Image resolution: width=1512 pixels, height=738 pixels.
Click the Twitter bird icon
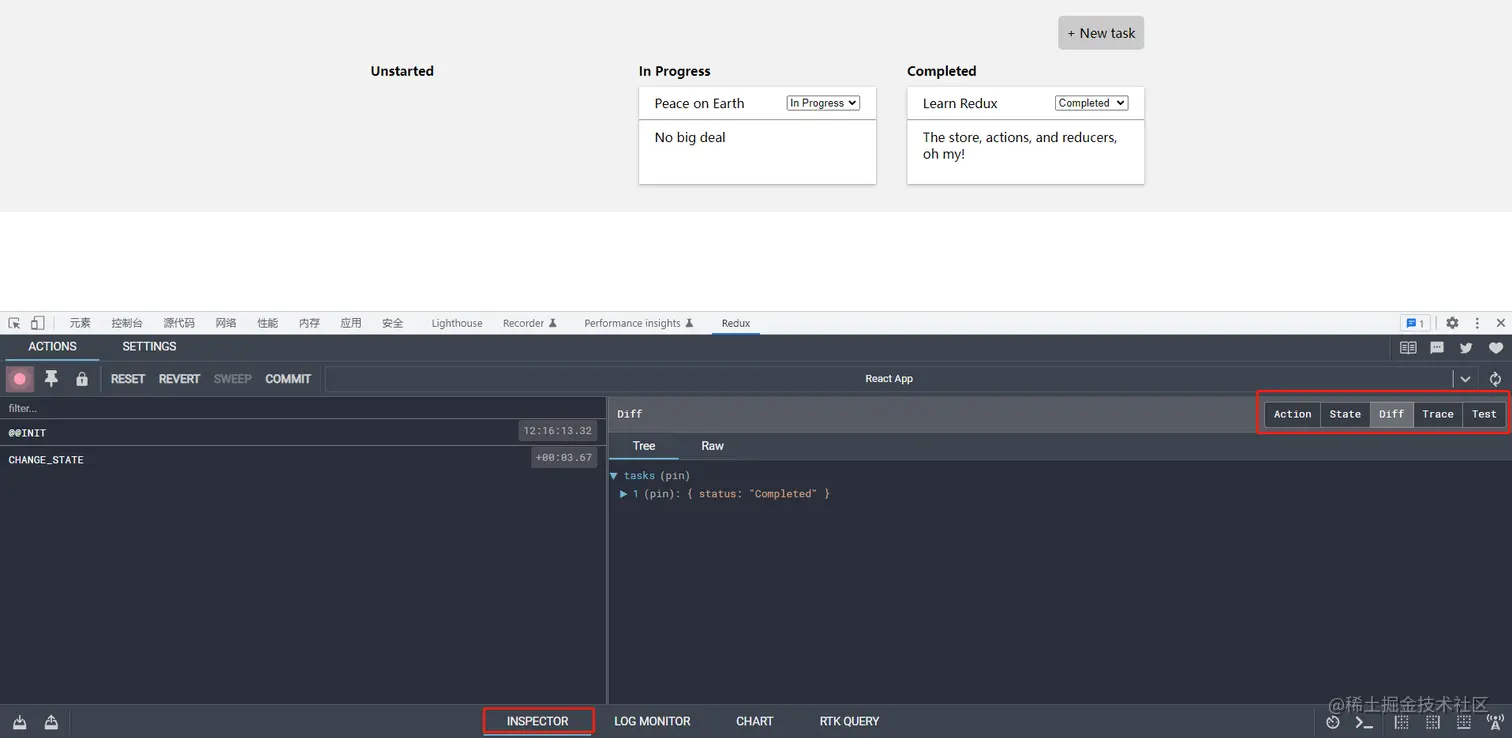tap(1466, 348)
